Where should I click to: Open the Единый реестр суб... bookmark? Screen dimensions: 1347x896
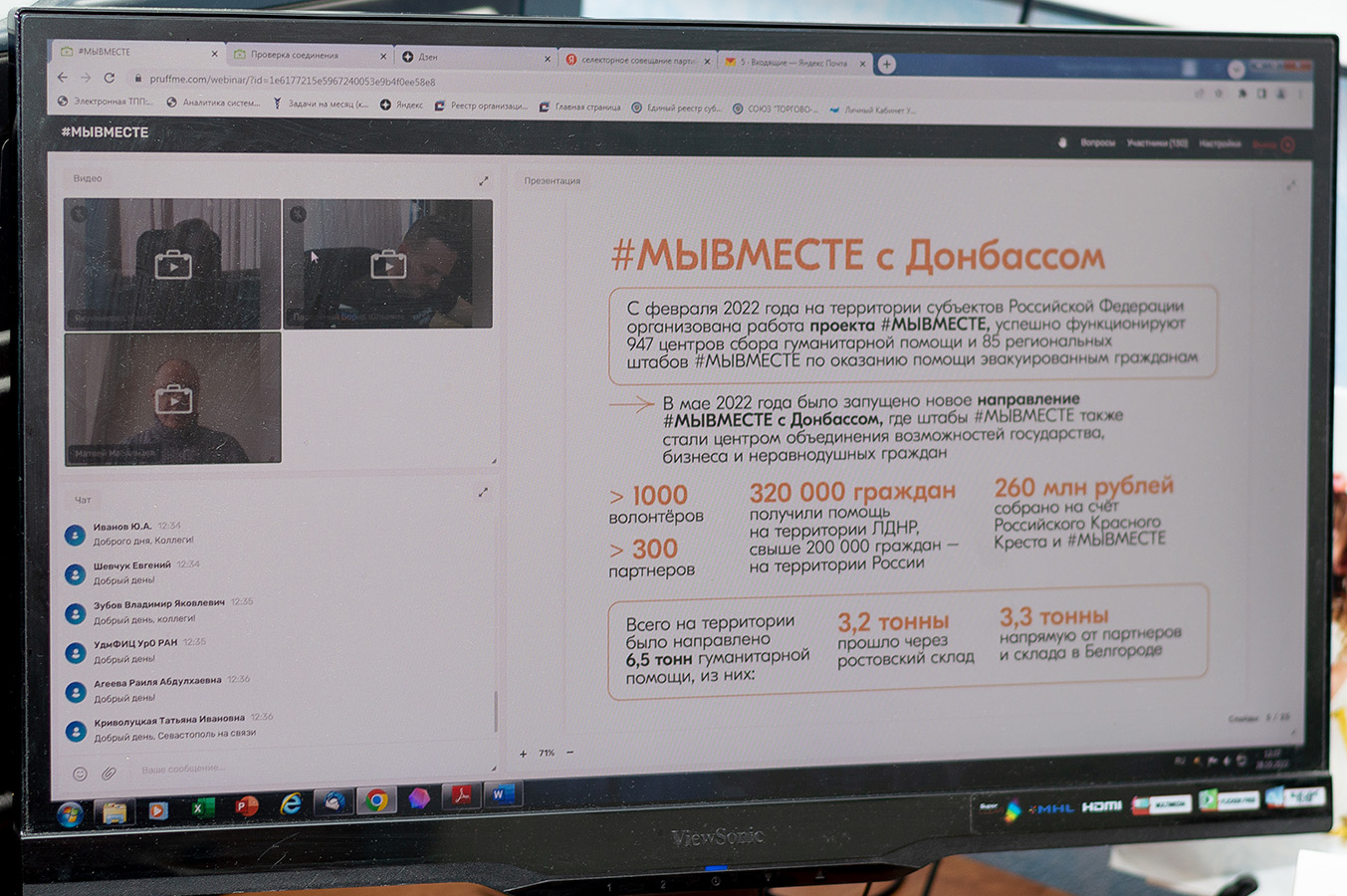coord(677,108)
